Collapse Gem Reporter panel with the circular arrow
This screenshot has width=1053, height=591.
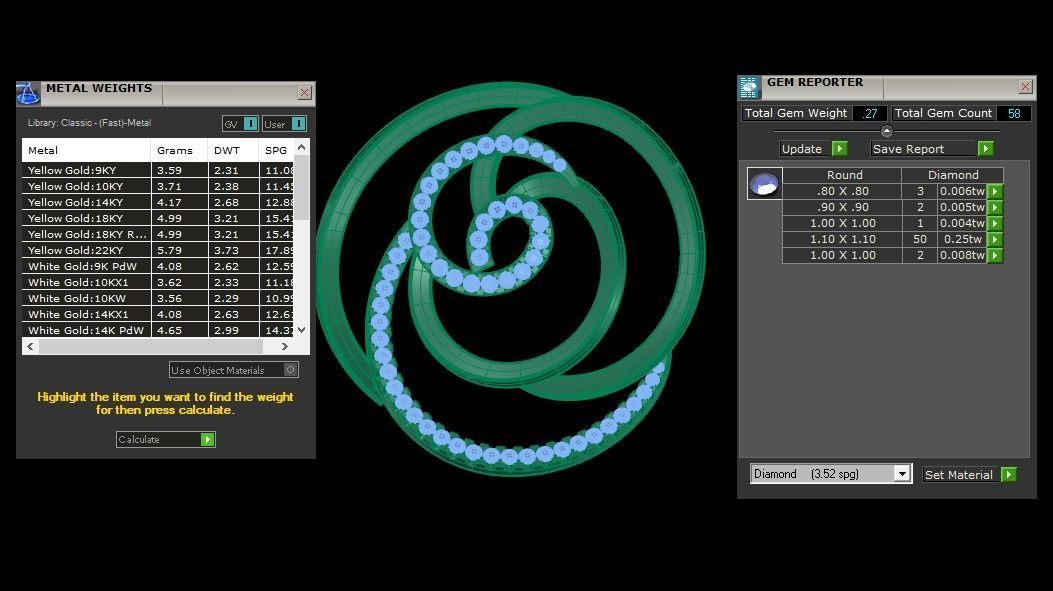[886, 131]
